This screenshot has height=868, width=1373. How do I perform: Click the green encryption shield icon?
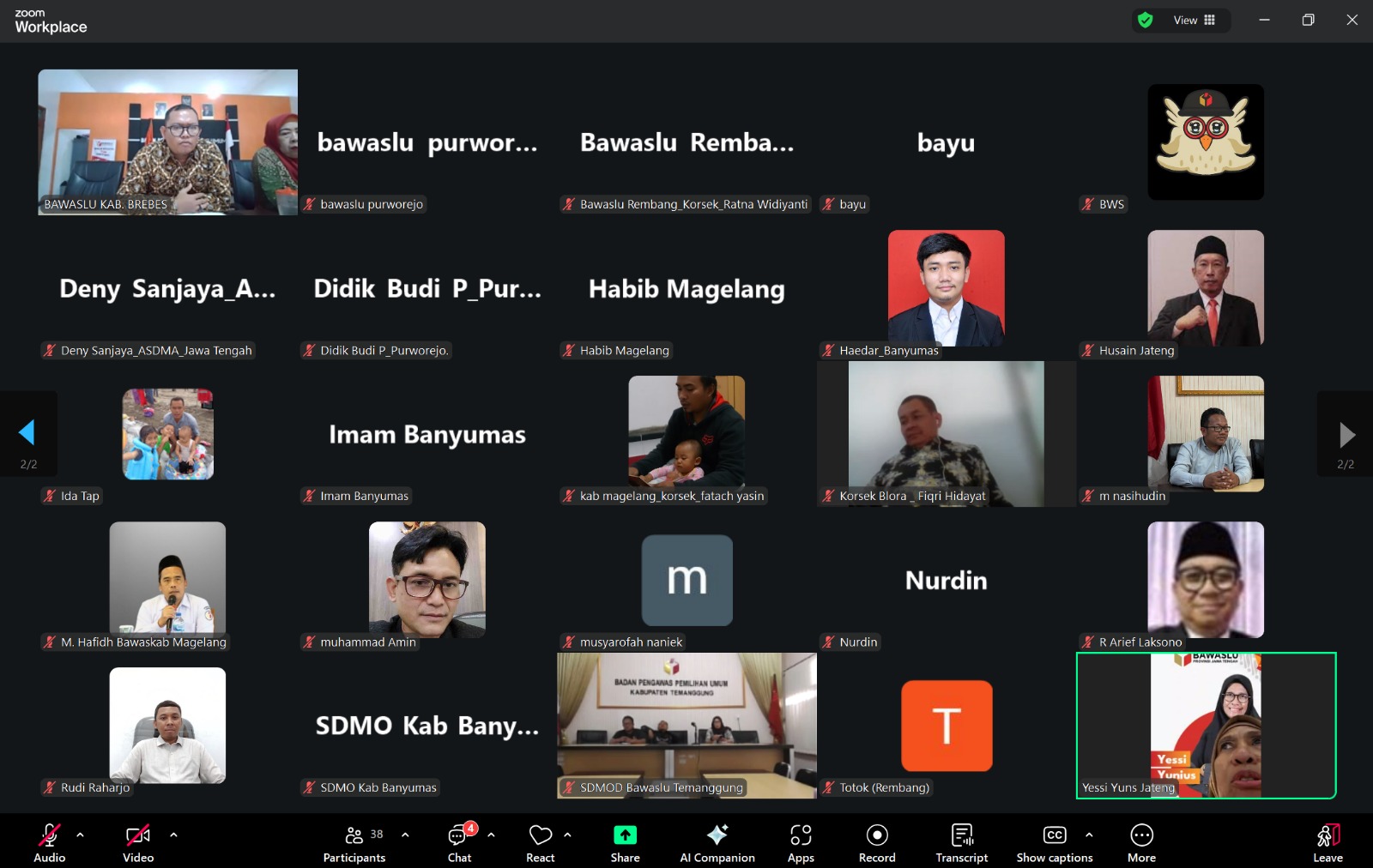pyautogui.click(x=1145, y=21)
